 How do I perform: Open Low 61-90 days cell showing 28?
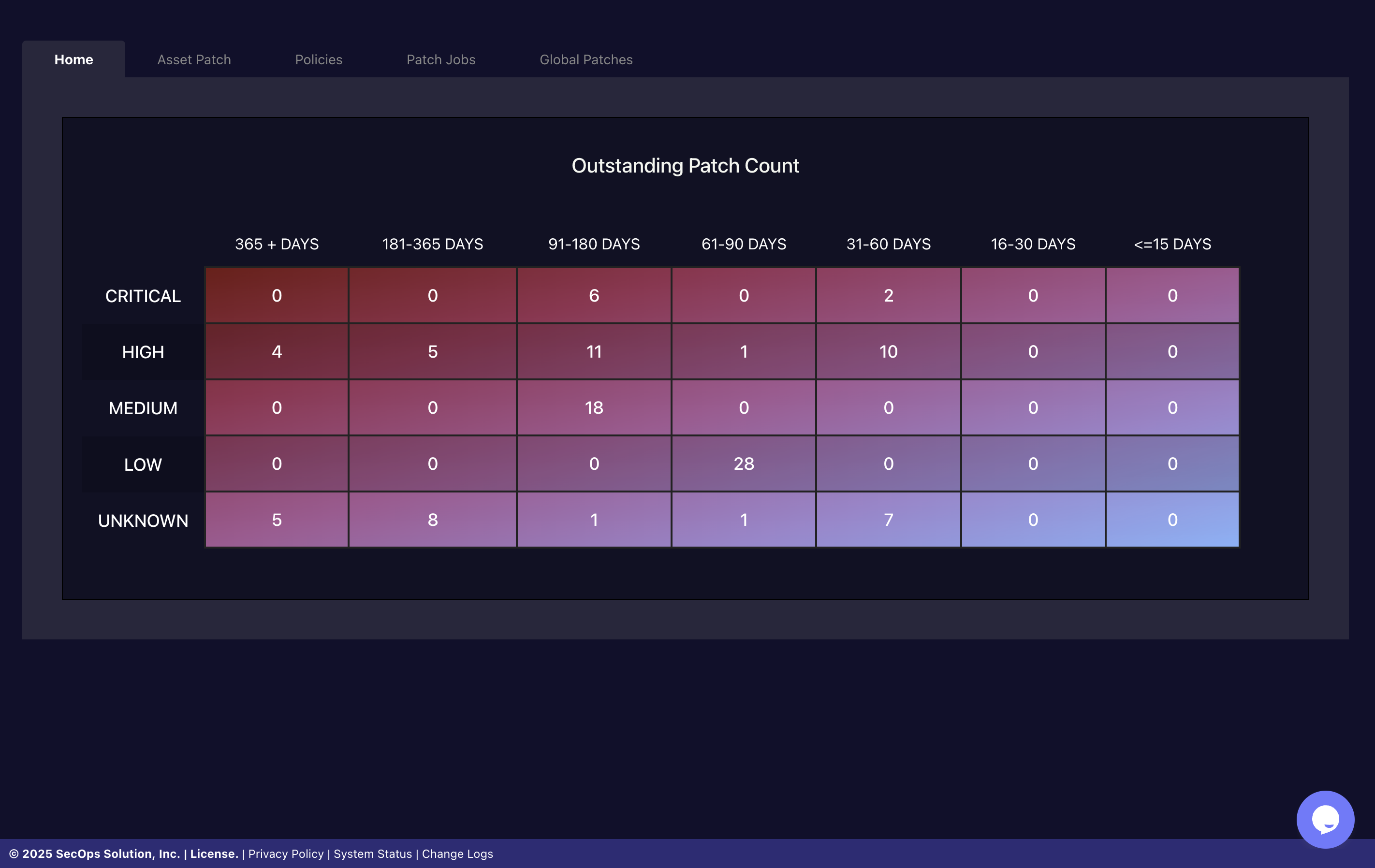pos(744,463)
